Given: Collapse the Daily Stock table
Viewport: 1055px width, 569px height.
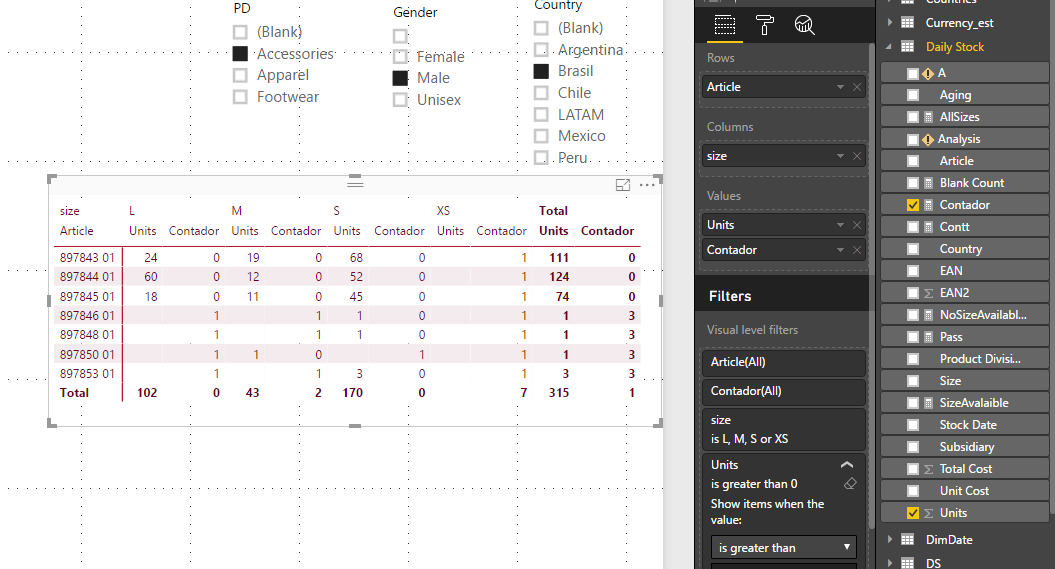Looking at the screenshot, I should point(889,46).
